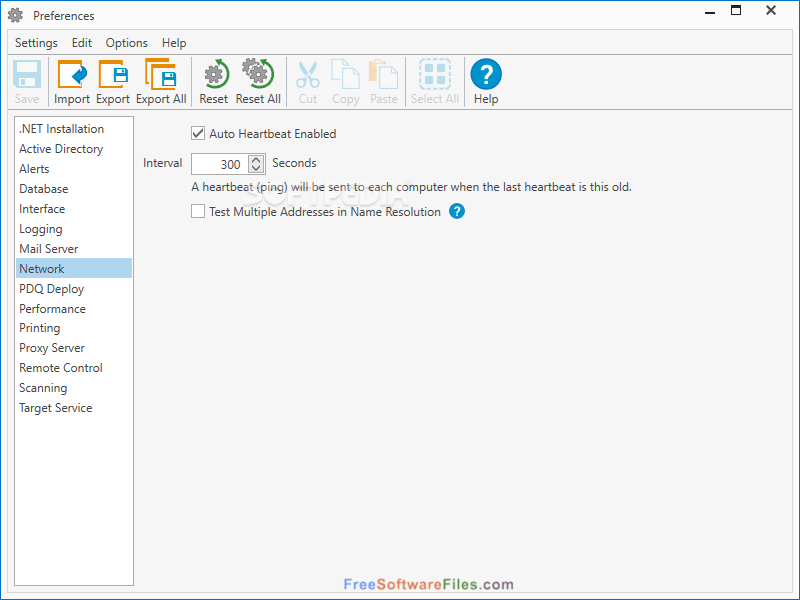Open Scanning preferences

(x=73, y=388)
